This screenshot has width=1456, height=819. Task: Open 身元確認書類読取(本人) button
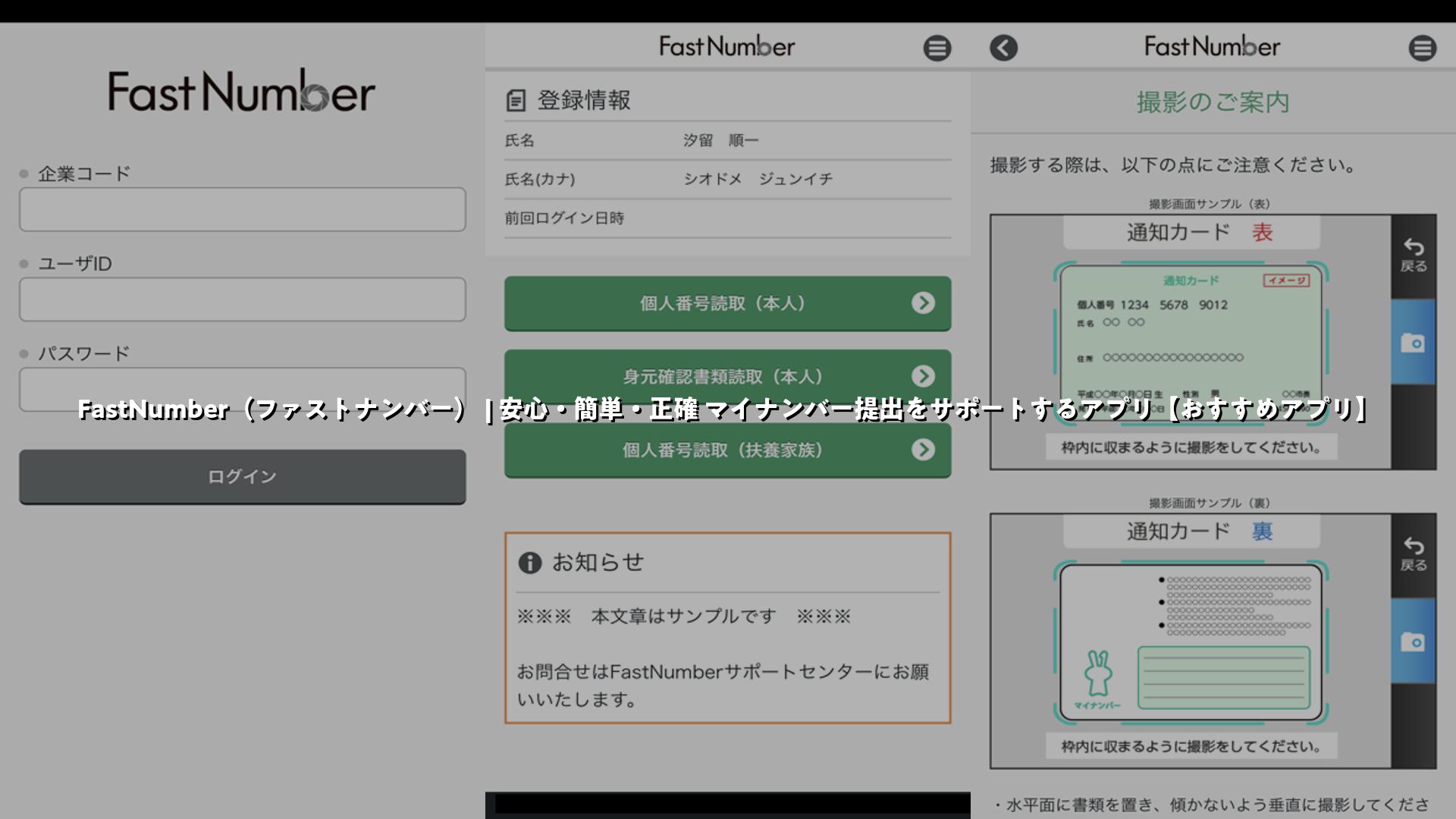pyautogui.click(x=728, y=376)
